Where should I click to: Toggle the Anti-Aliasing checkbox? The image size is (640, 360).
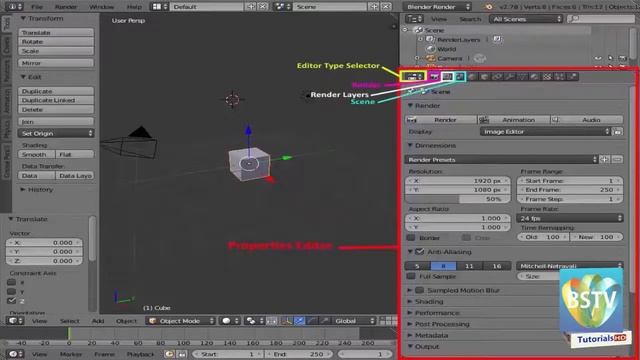coord(419,252)
